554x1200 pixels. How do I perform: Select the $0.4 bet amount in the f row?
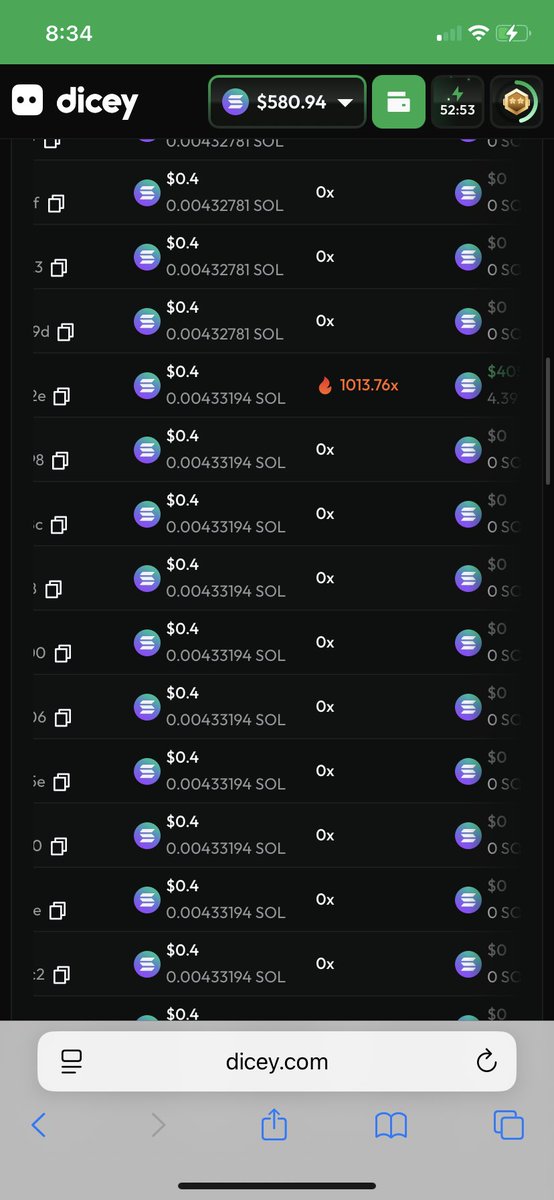tap(183, 179)
